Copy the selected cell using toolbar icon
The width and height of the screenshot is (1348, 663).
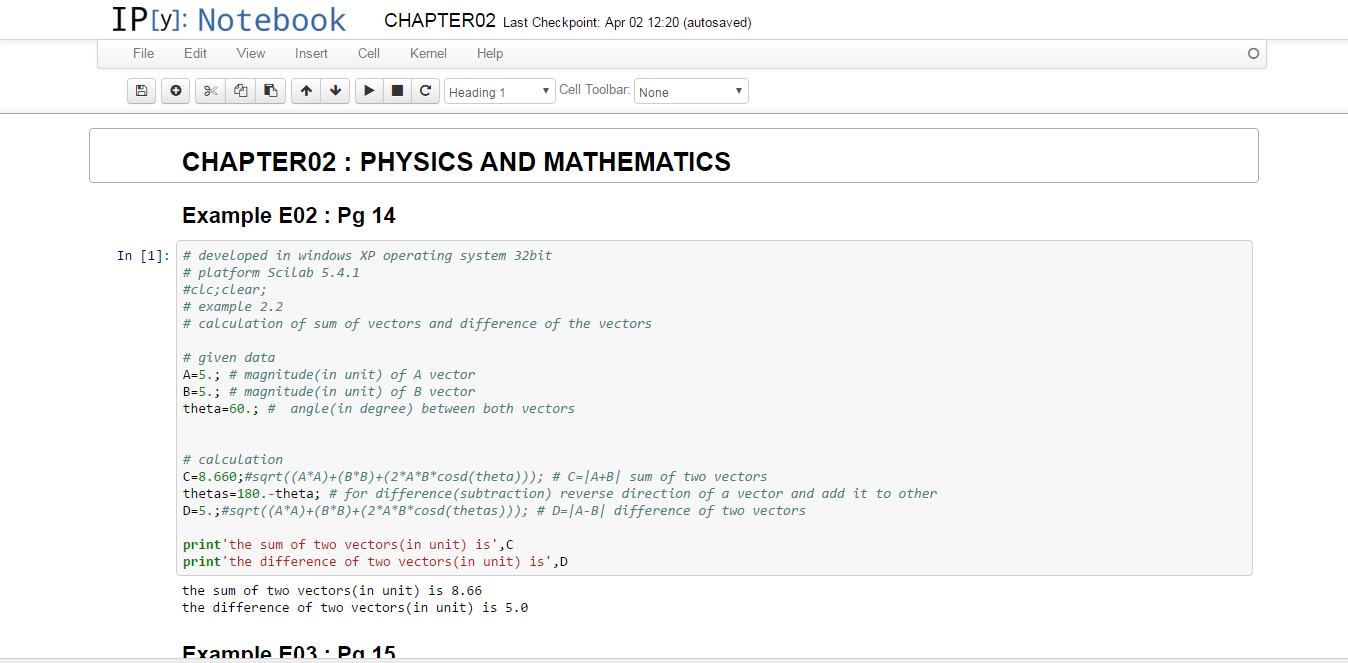coord(240,91)
